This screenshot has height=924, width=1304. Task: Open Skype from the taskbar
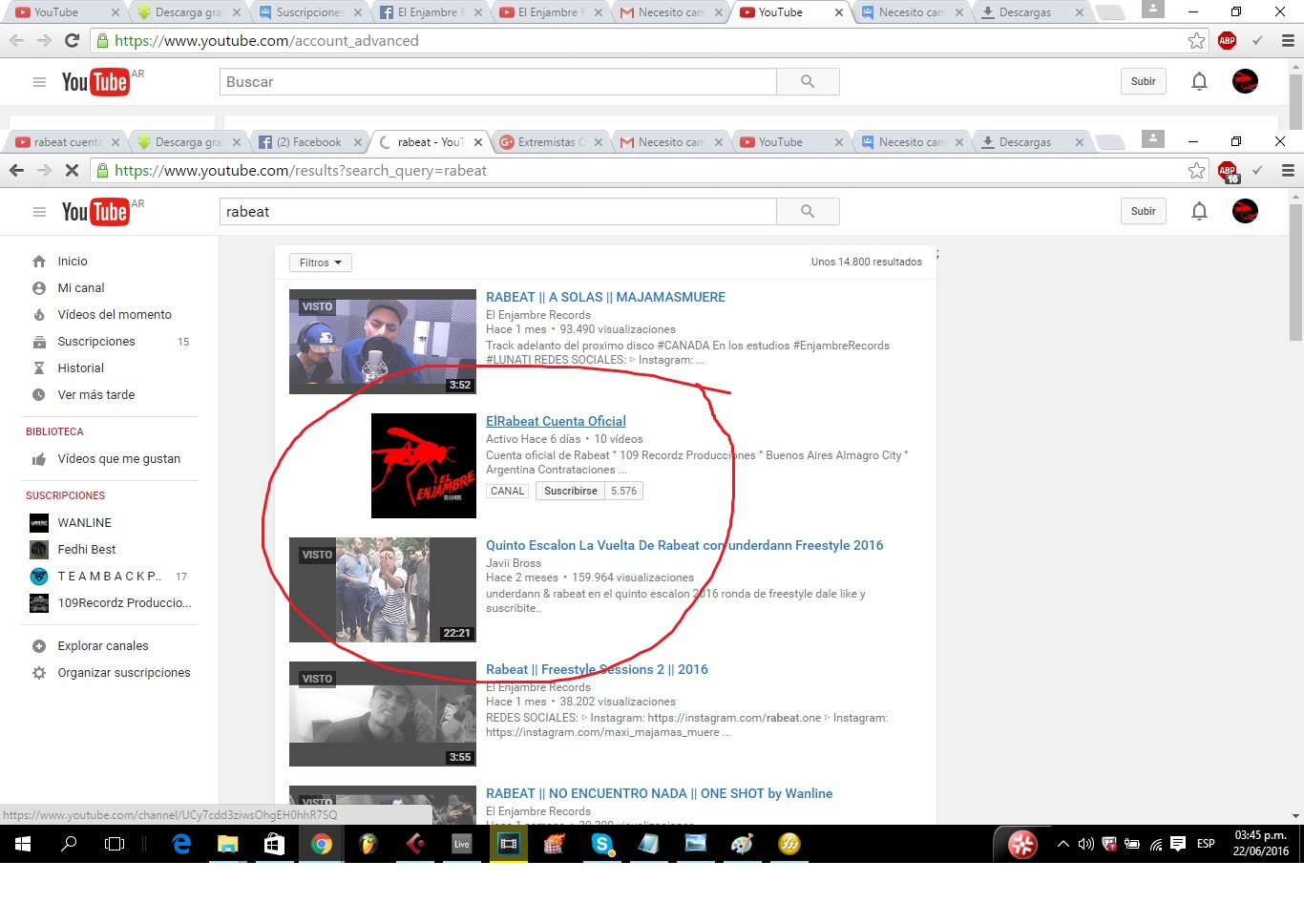tap(601, 844)
